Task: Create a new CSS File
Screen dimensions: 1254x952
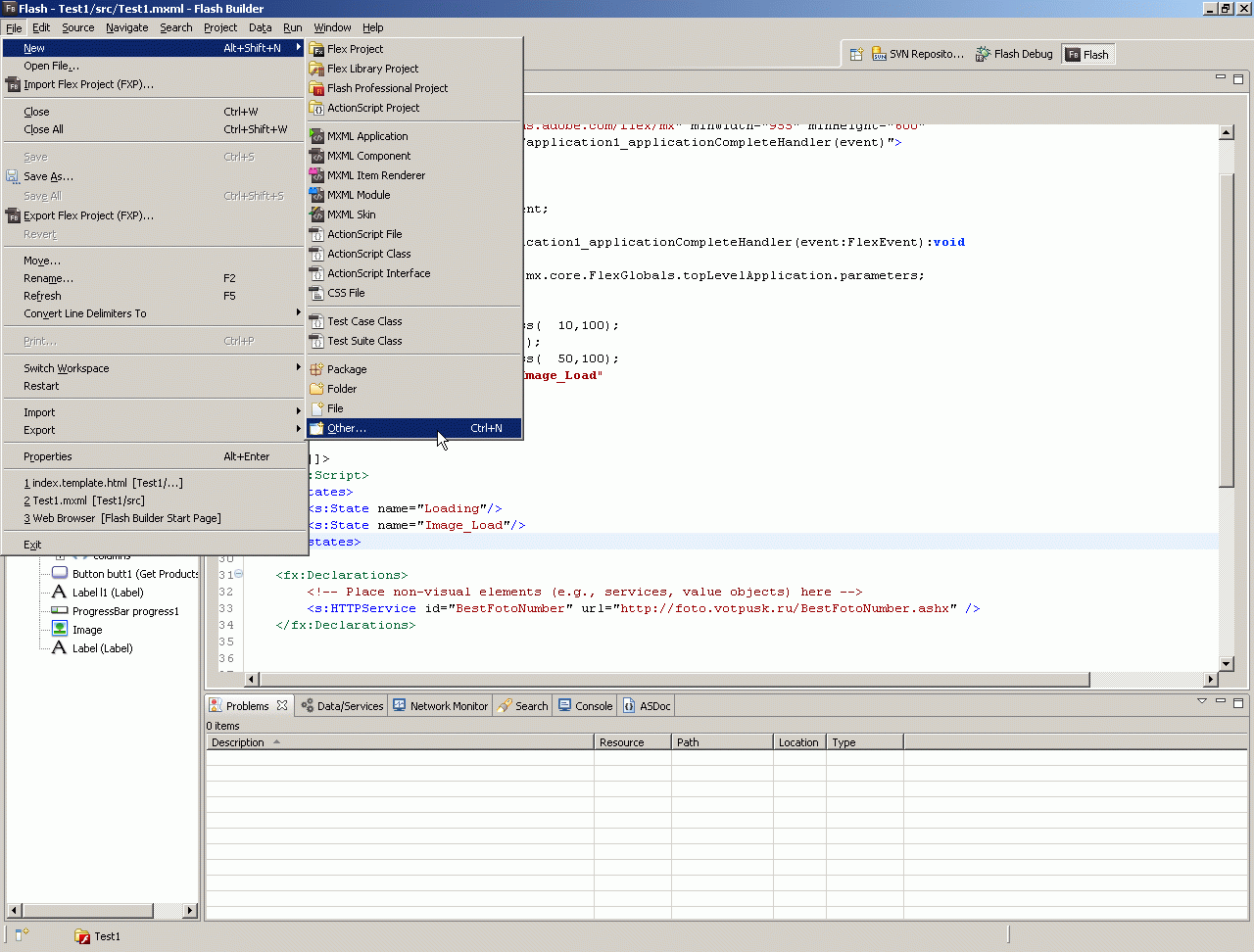Action: [x=414, y=293]
